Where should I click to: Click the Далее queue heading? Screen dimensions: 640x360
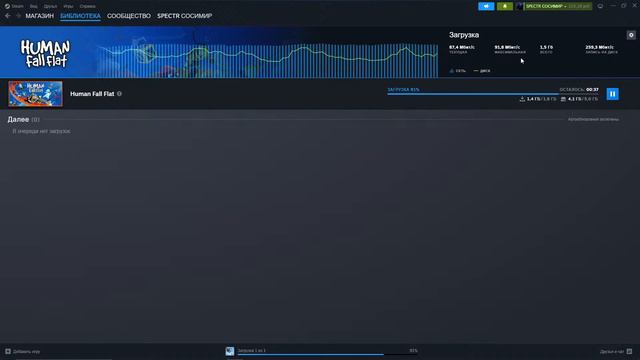18,120
